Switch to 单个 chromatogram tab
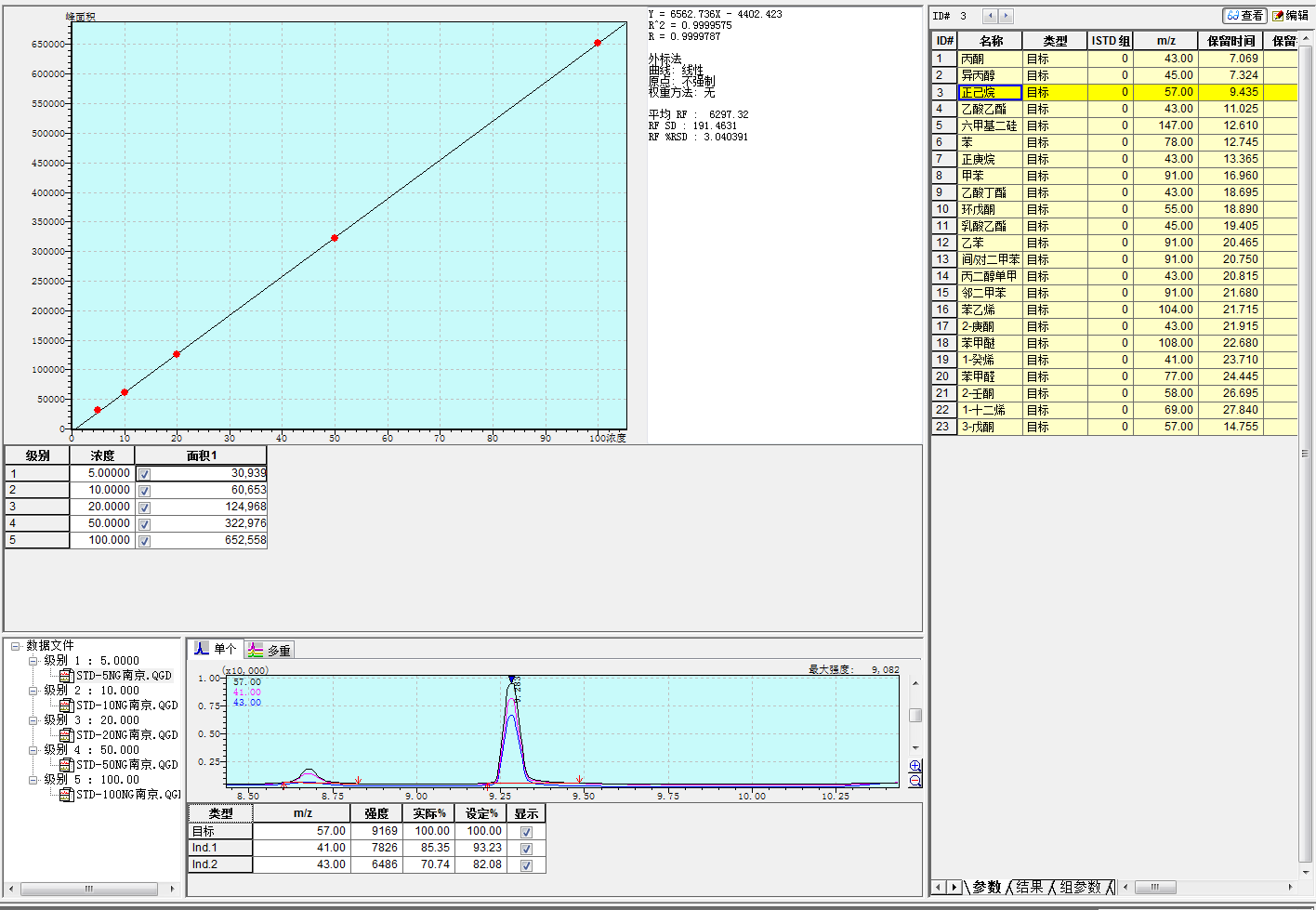 pyautogui.click(x=216, y=649)
